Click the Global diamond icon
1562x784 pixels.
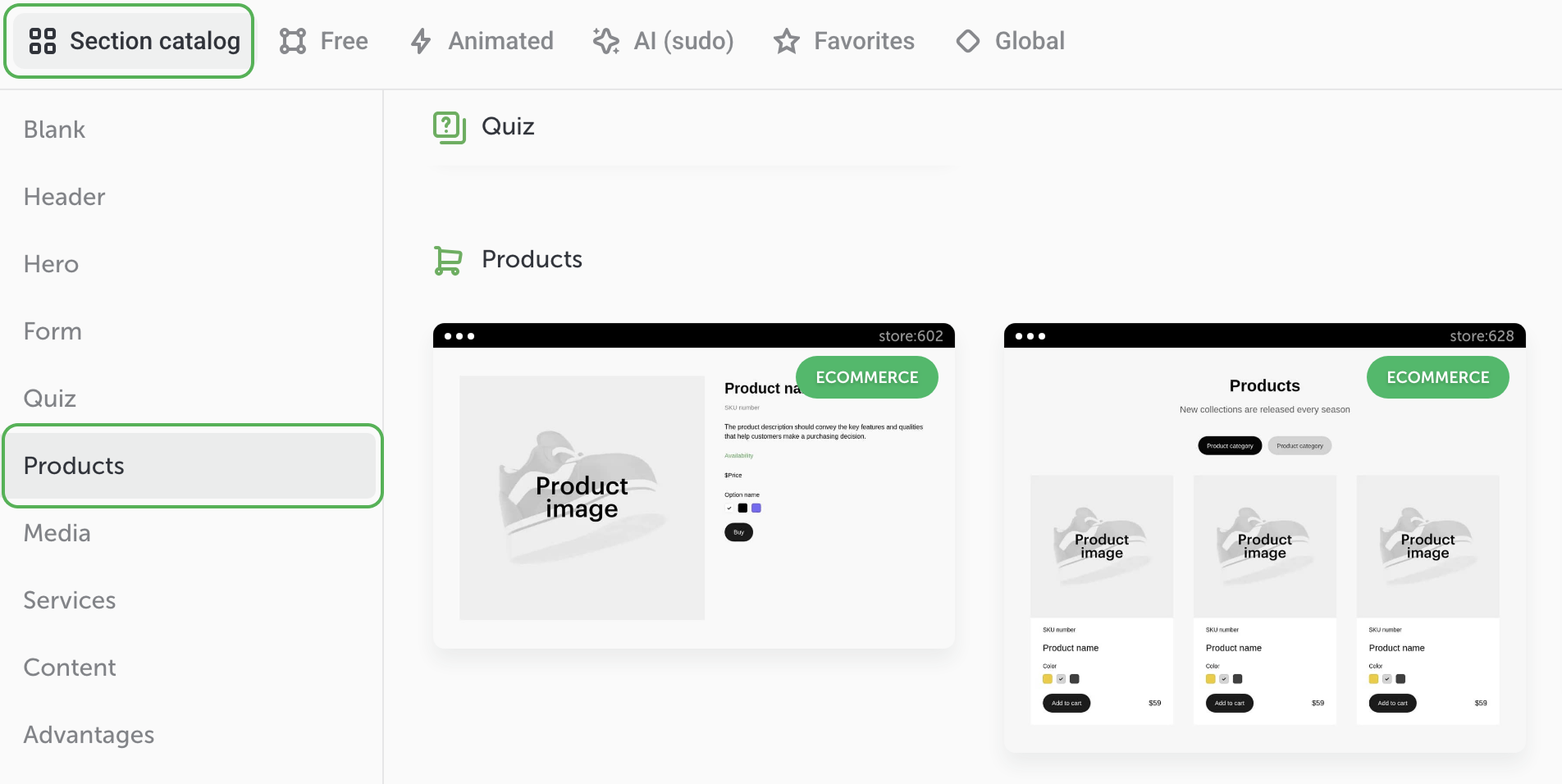pyautogui.click(x=968, y=41)
